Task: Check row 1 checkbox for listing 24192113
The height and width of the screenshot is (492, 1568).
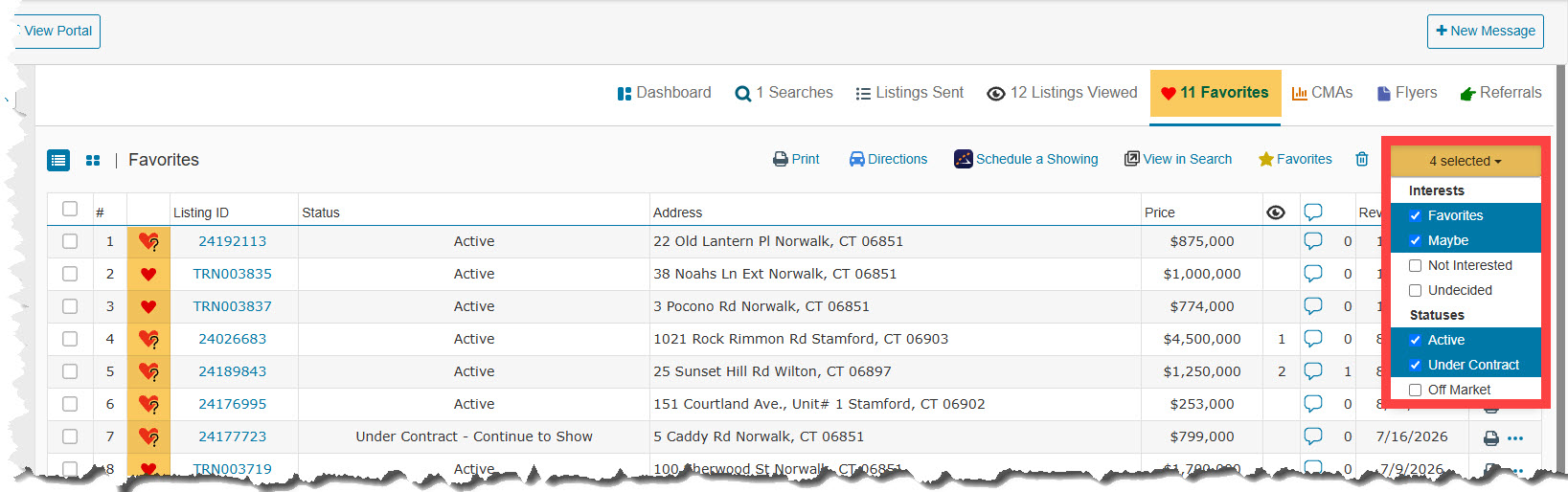Action: [x=70, y=241]
